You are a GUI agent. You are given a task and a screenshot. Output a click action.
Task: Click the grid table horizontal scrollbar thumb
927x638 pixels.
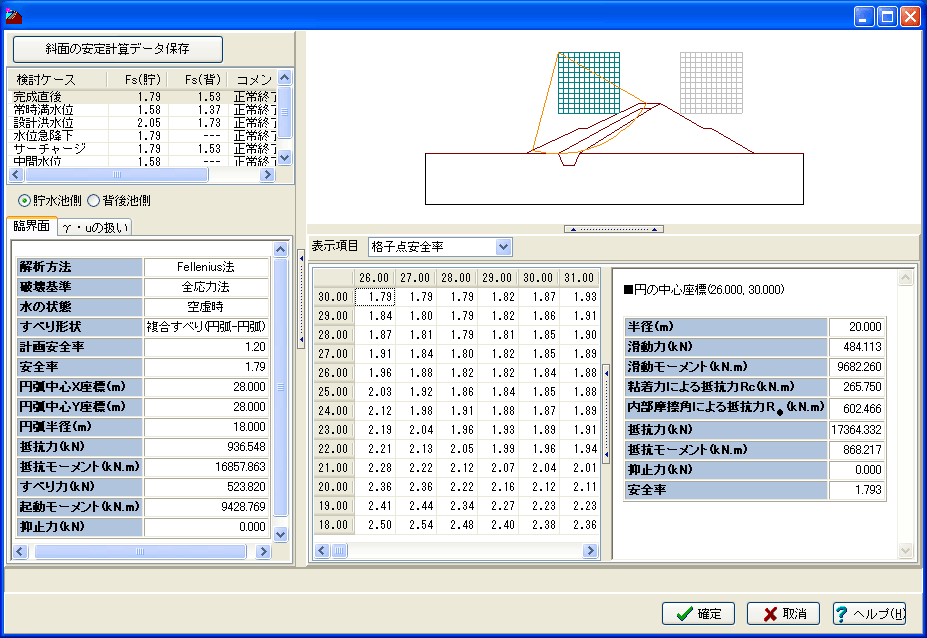point(339,551)
